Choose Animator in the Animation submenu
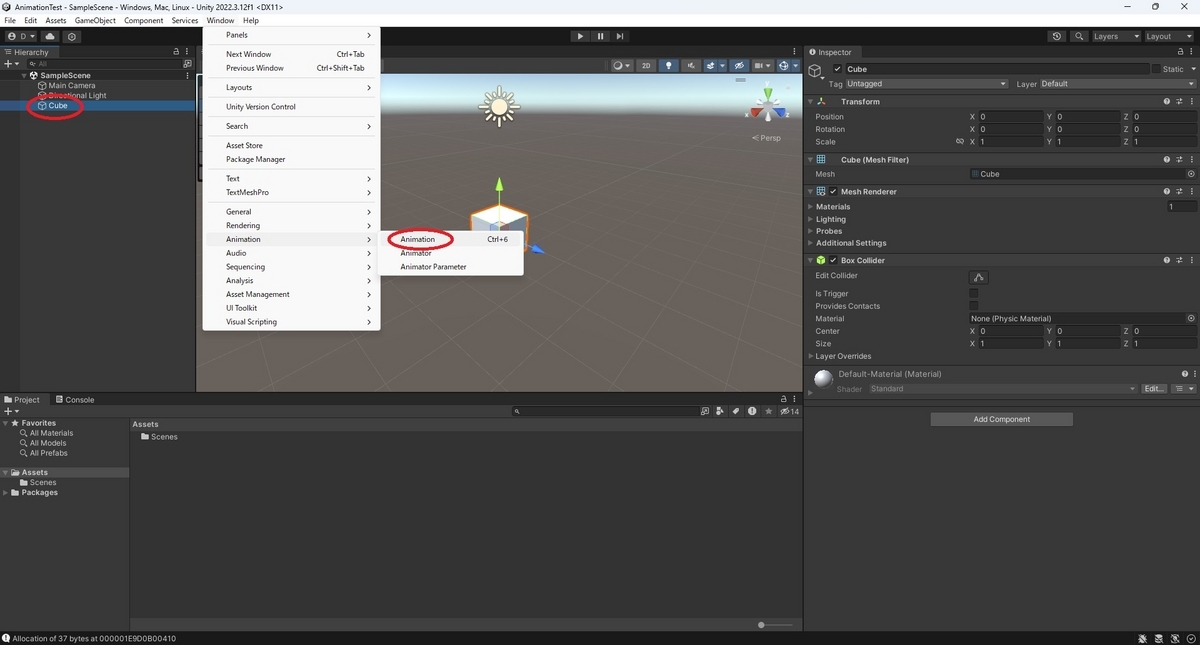This screenshot has height=645, width=1200. point(416,253)
